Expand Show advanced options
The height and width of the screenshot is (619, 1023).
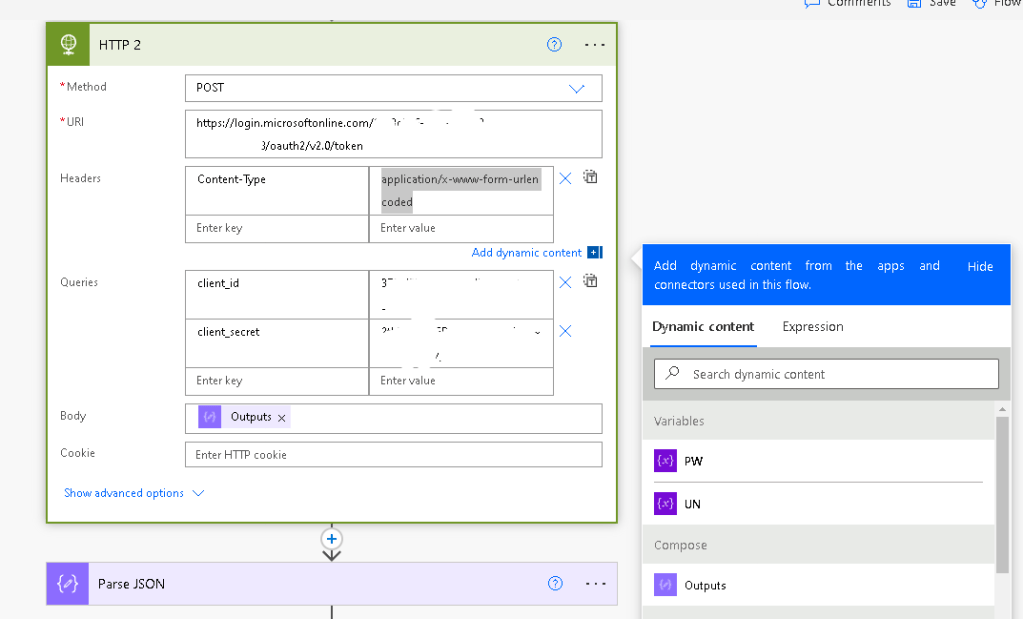click(x=133, y=493)
